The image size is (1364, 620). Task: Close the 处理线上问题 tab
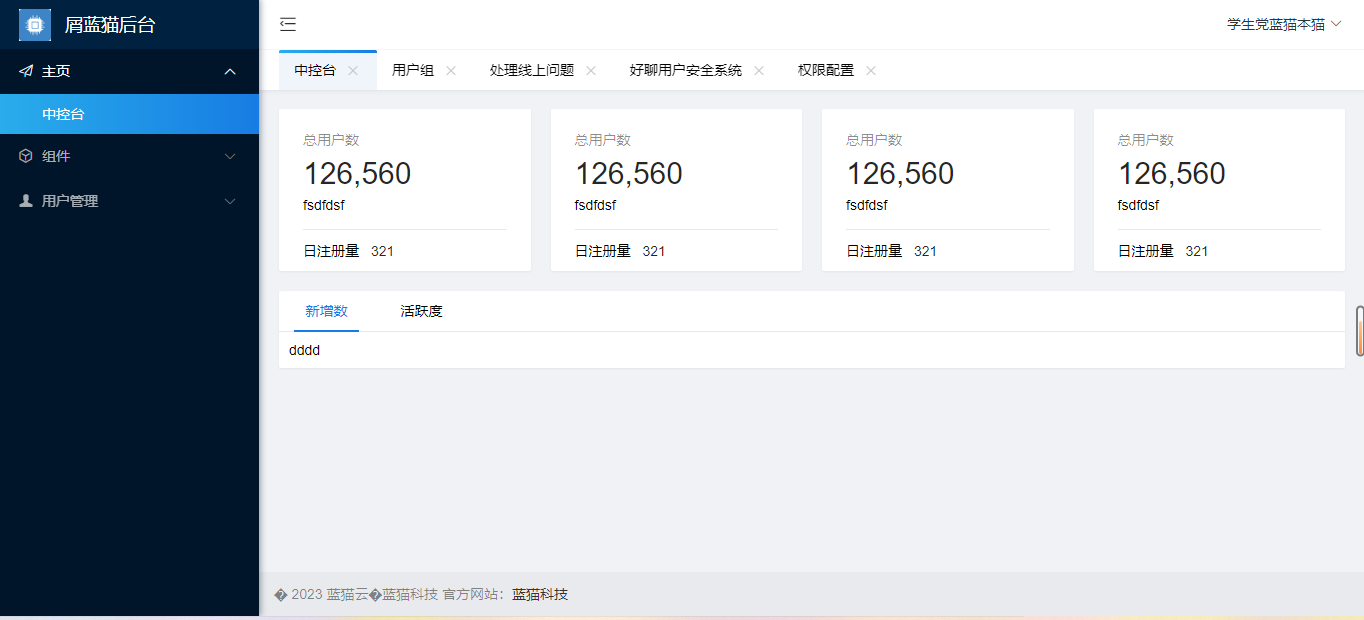[x=590, y=70]
